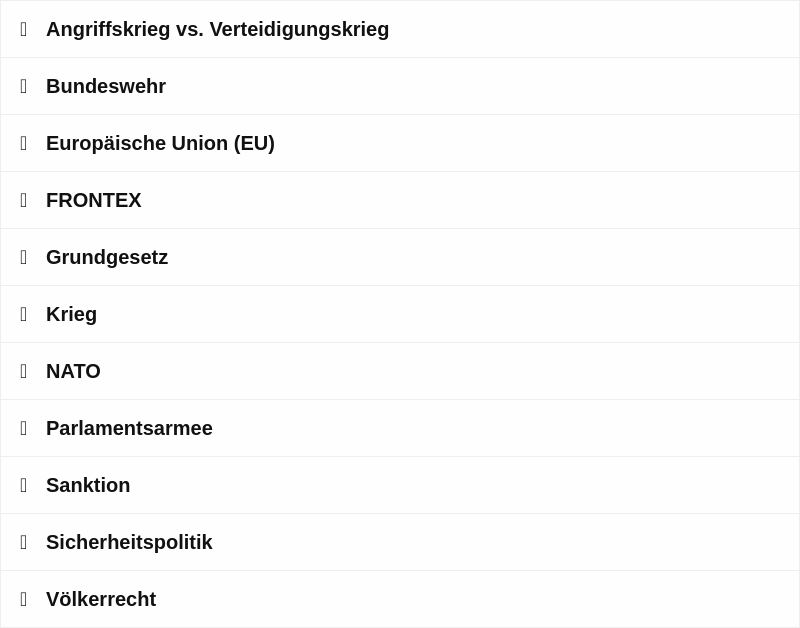Click the icon beside Bundeswehr
This screenshot has height=628, width=800.
click(x=23, y=86)
